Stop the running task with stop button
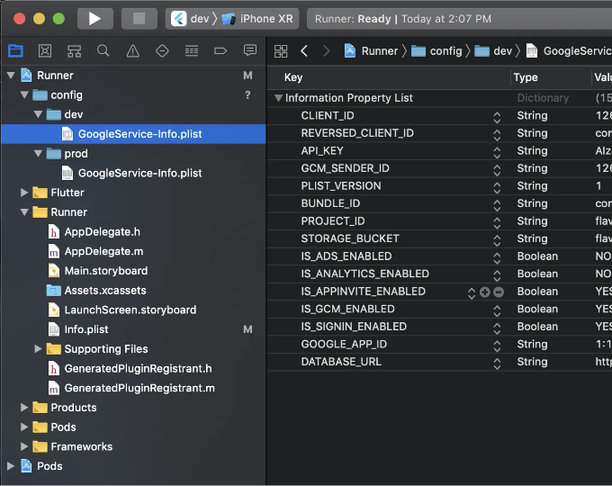The image size is (612, 486). coord(139,18)
